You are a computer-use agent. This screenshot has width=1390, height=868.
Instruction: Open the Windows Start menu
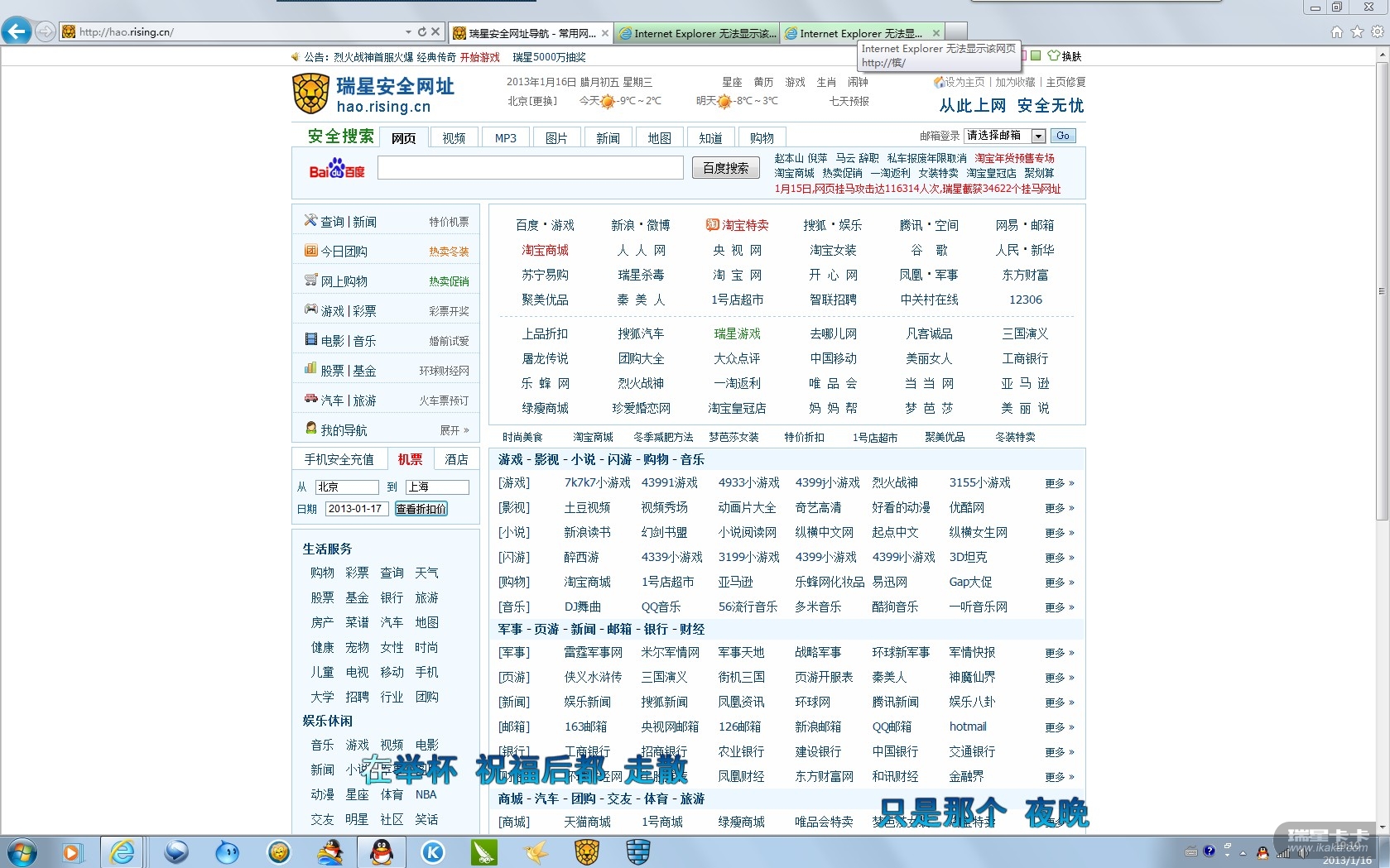click(21, 851)
